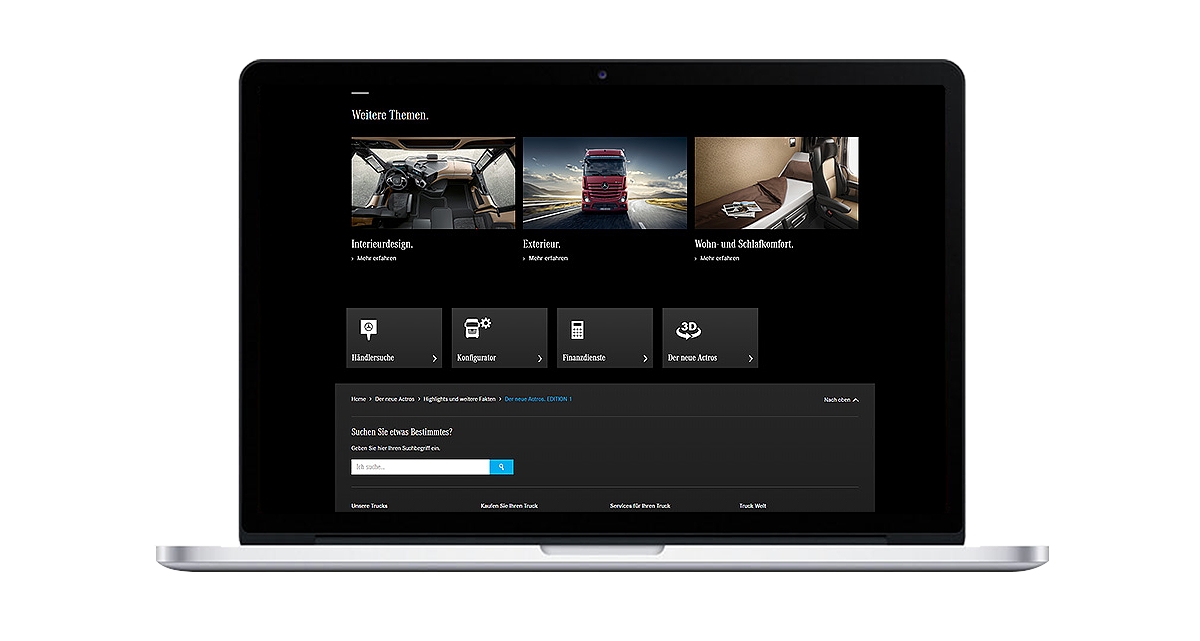Viewport: 1200px width, 641px height.
Task: Click the arrow on the Finanzdienste tile
Action: (645, 358)
